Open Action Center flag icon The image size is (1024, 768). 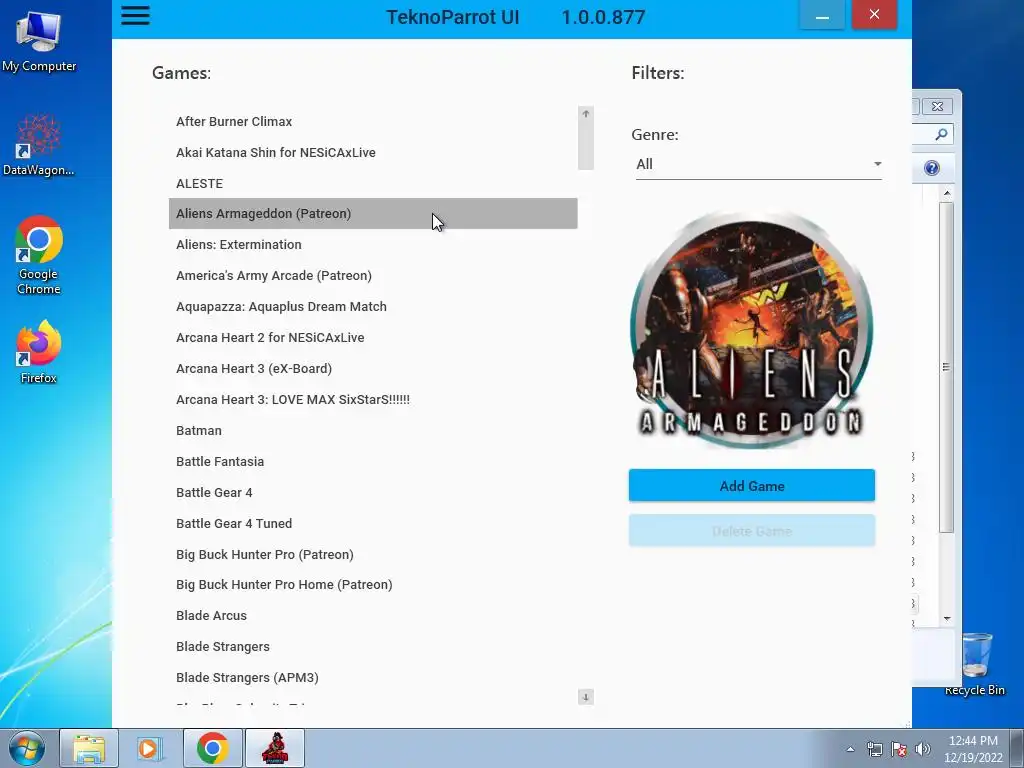pyautogui.click(x=899, y=749)
